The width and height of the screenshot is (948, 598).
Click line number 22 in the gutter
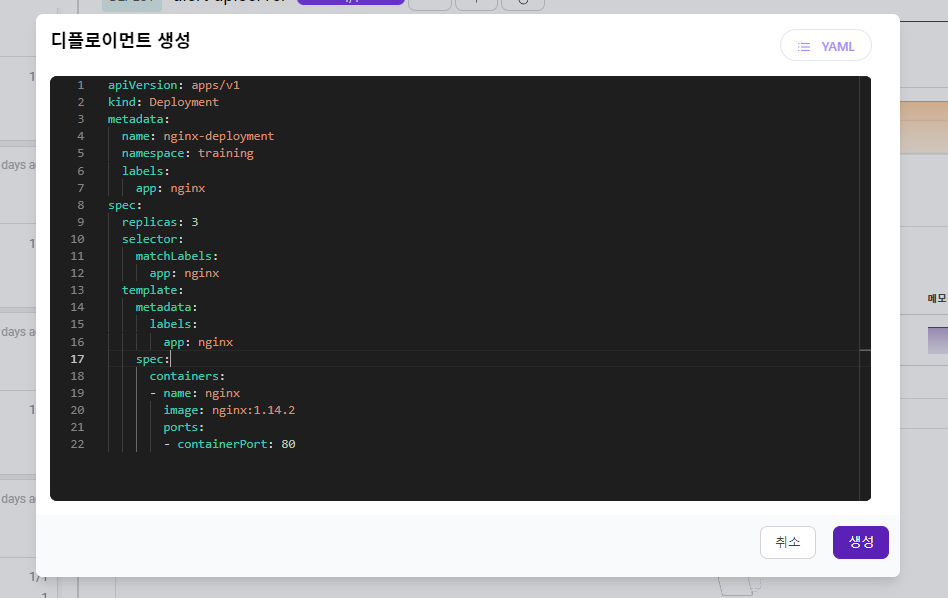click(x=77, y=444)
